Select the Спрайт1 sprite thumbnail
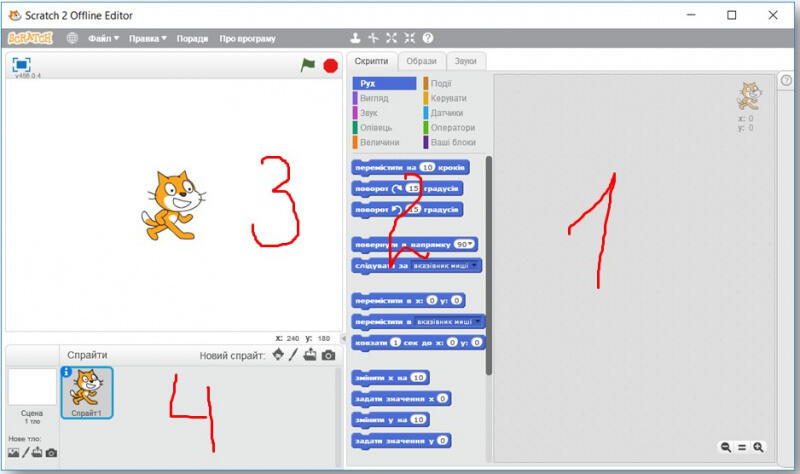This screenshot has height=474, width=800. (87, 392)
